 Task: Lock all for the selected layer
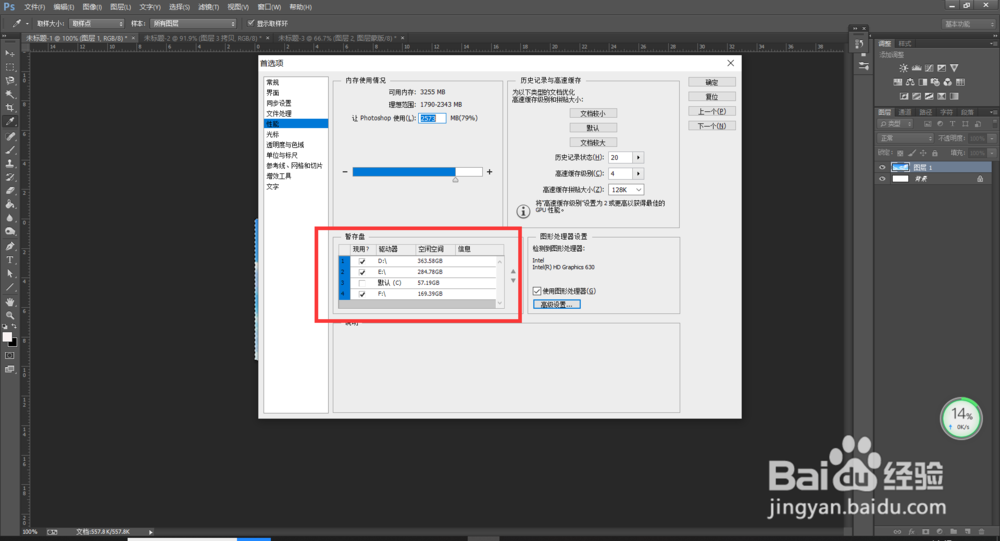coord(935,153)
